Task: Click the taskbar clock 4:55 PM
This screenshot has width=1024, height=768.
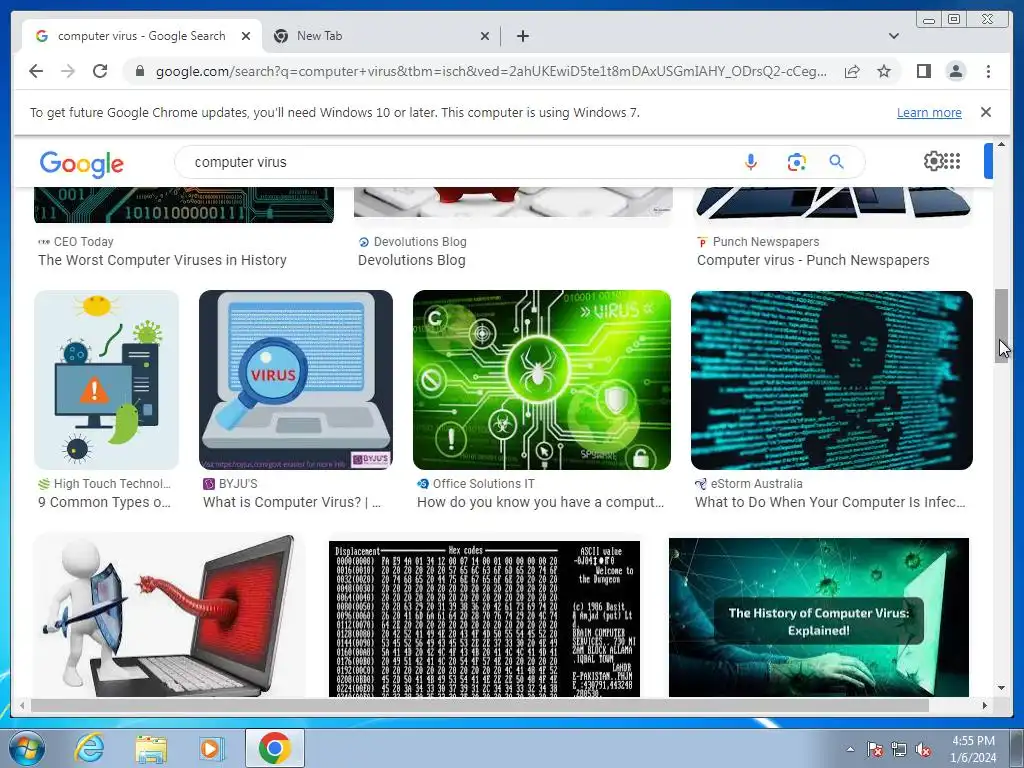Action: [973, 749]
